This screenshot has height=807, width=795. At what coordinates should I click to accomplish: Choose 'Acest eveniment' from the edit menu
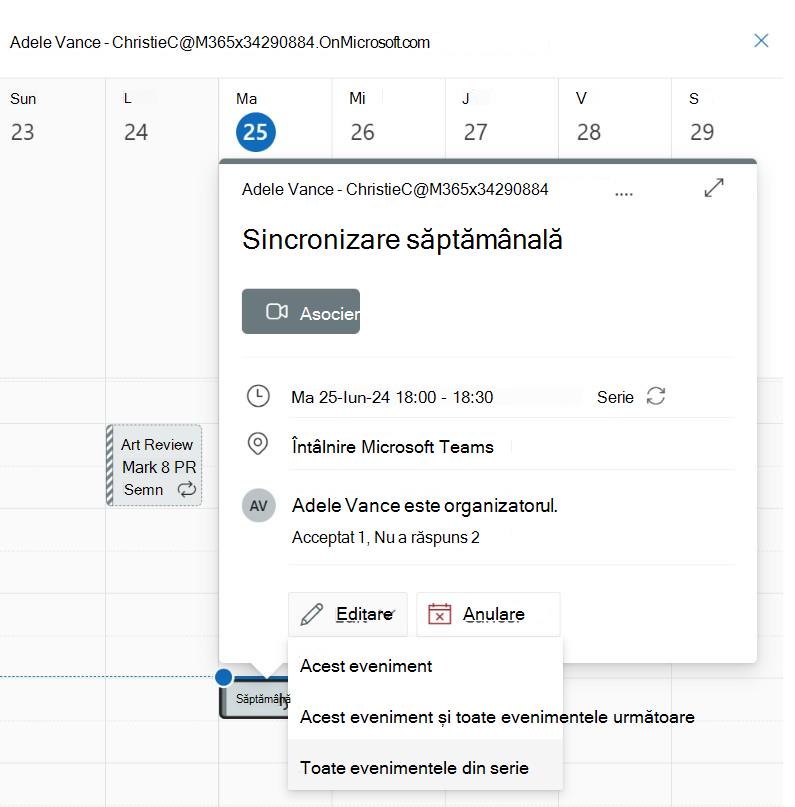425,666
